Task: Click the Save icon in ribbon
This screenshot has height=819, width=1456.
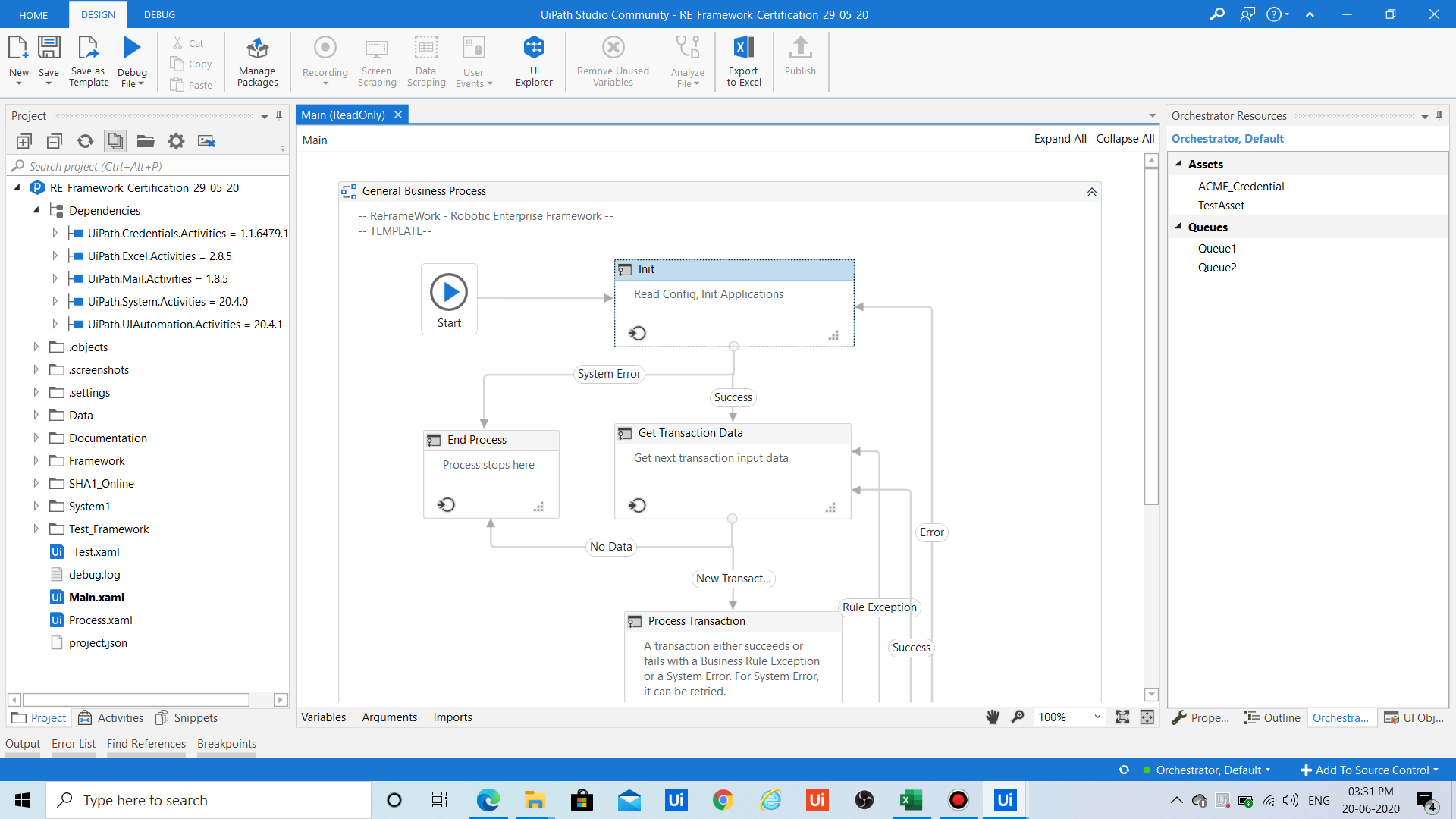Action: pos(49,49)
